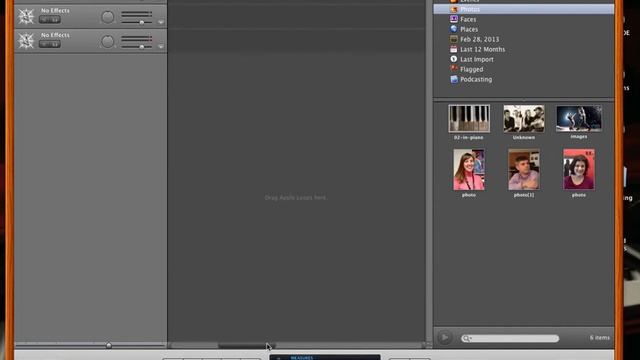The height and width of the screenshot is (360, 640).
Task: Click the horizontal timeline scrollbar thumb
Action: 247,346
